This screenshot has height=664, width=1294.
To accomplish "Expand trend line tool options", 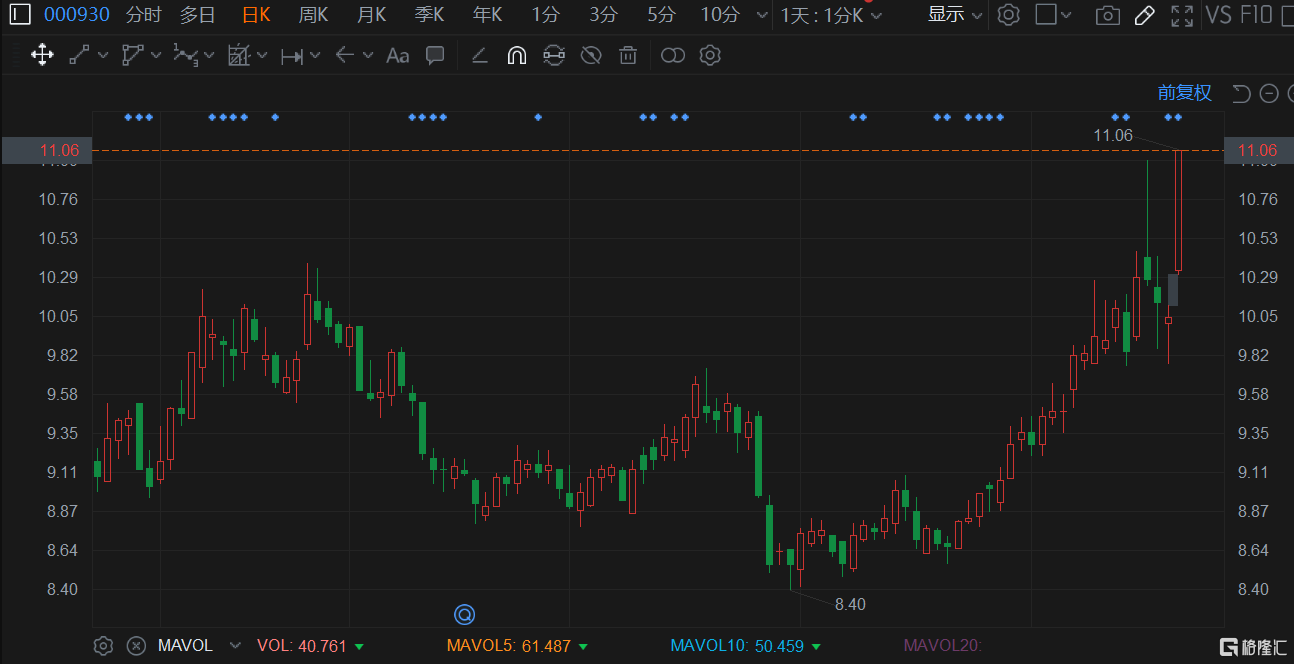I will click(x=102, y=56).
